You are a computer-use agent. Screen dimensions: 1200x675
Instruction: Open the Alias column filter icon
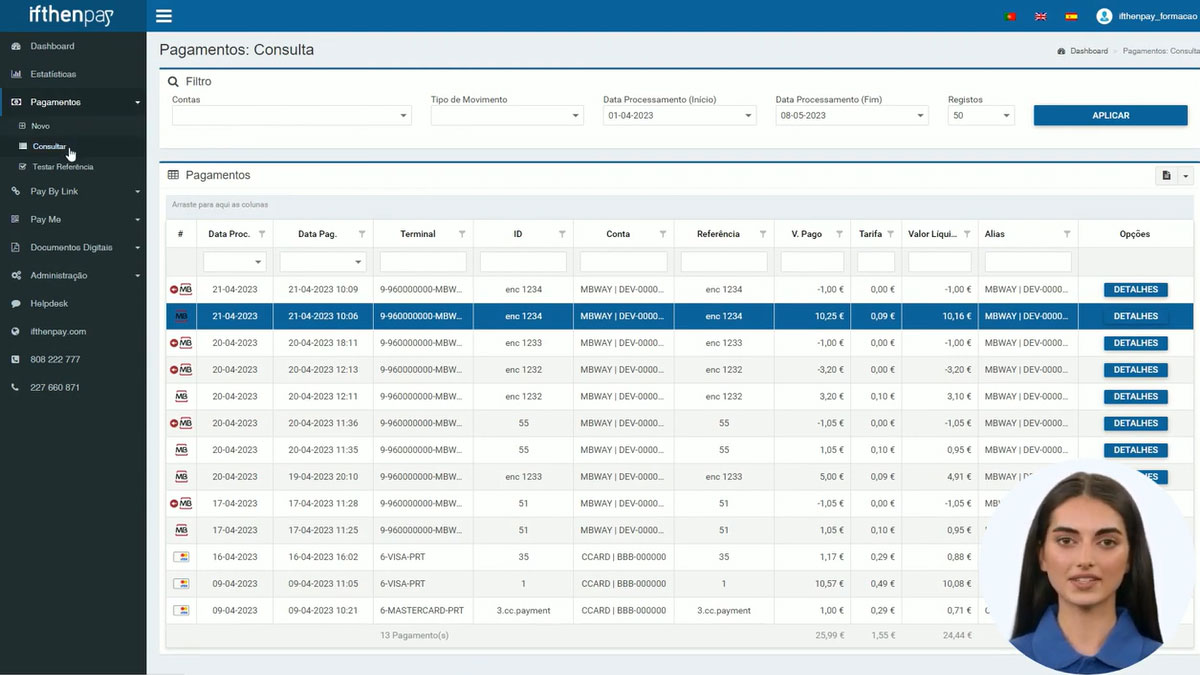[1067, 234]
